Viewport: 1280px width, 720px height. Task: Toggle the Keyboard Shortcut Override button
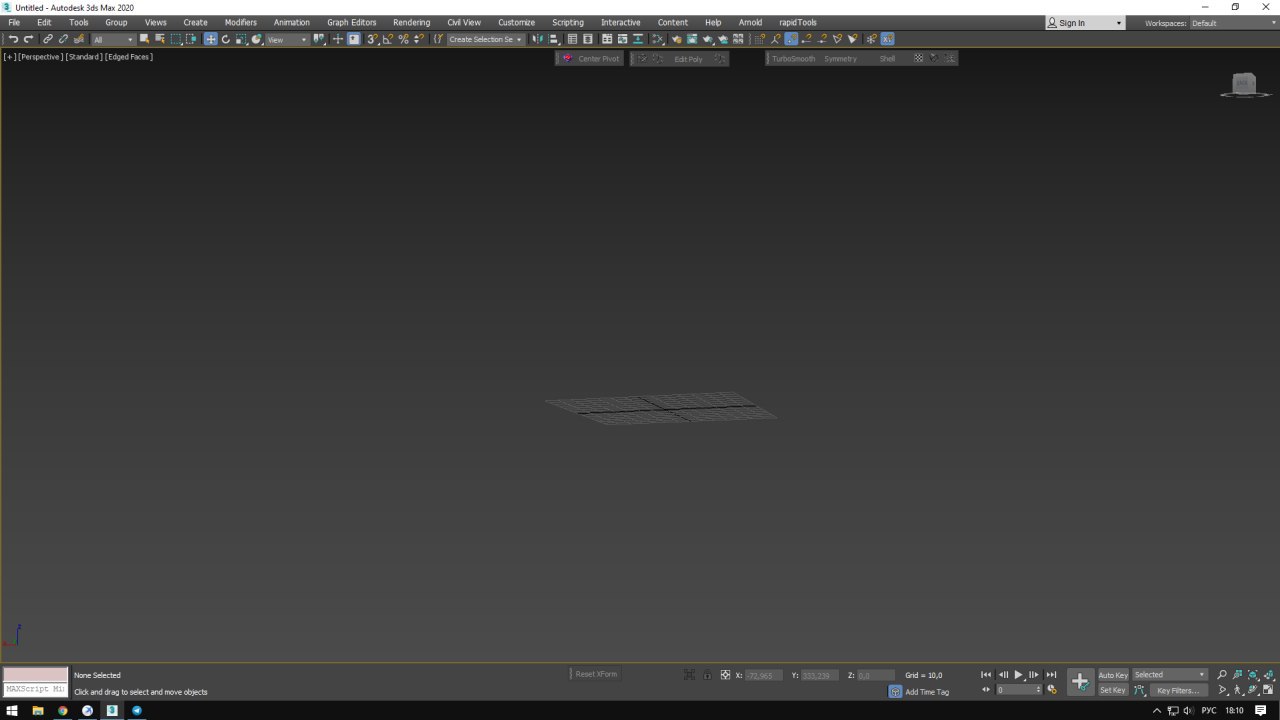pyautogui.click(x=354, y=39)
